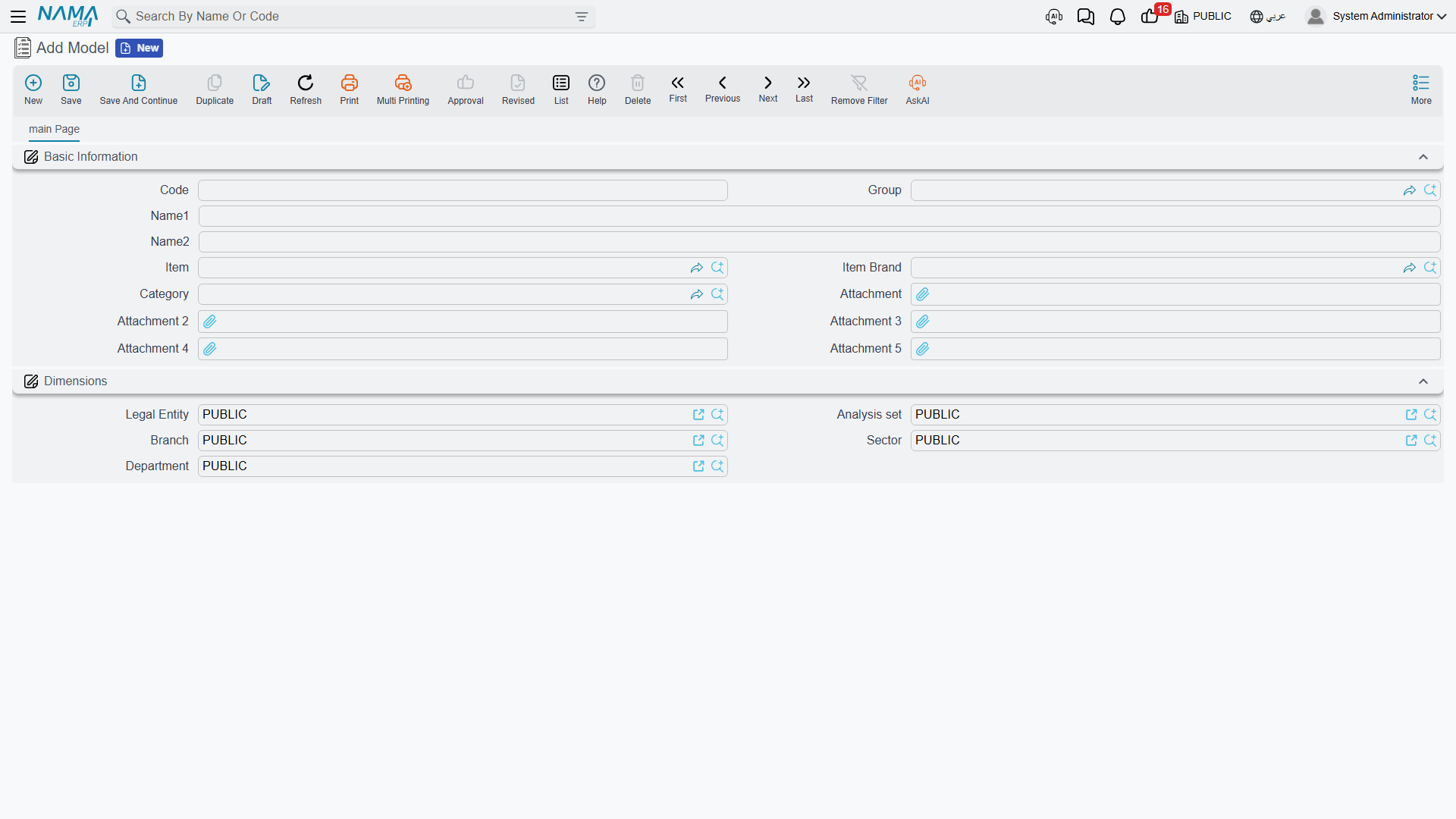Click paperclip in Attachment field
The image size is (1456, 819).
click(923, 294)
